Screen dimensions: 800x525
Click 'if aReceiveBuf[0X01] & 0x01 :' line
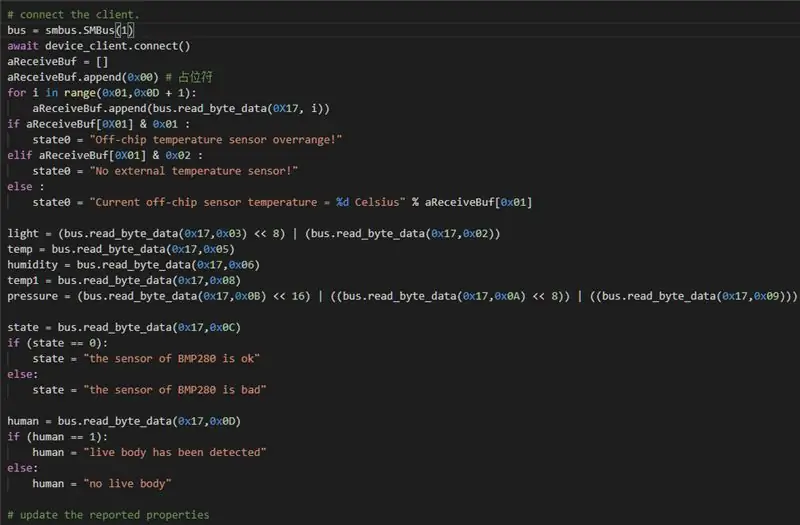tap(98, 124)
